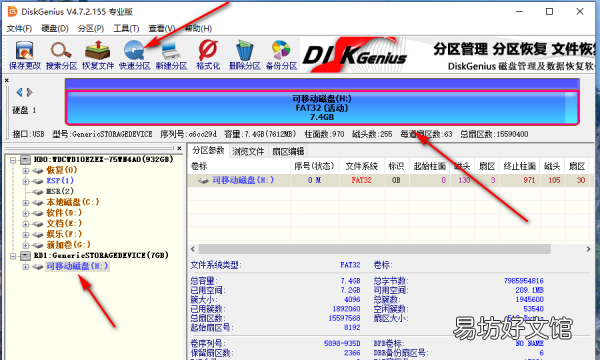Expand the ESP(1) partition node

pos(26,181)
